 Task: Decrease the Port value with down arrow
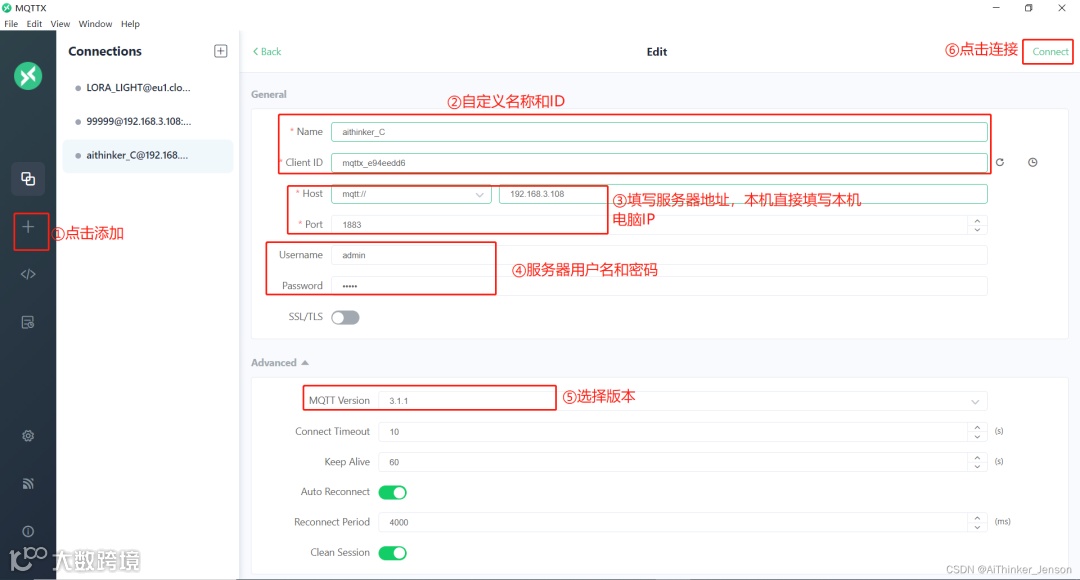[x=977, y=229]
